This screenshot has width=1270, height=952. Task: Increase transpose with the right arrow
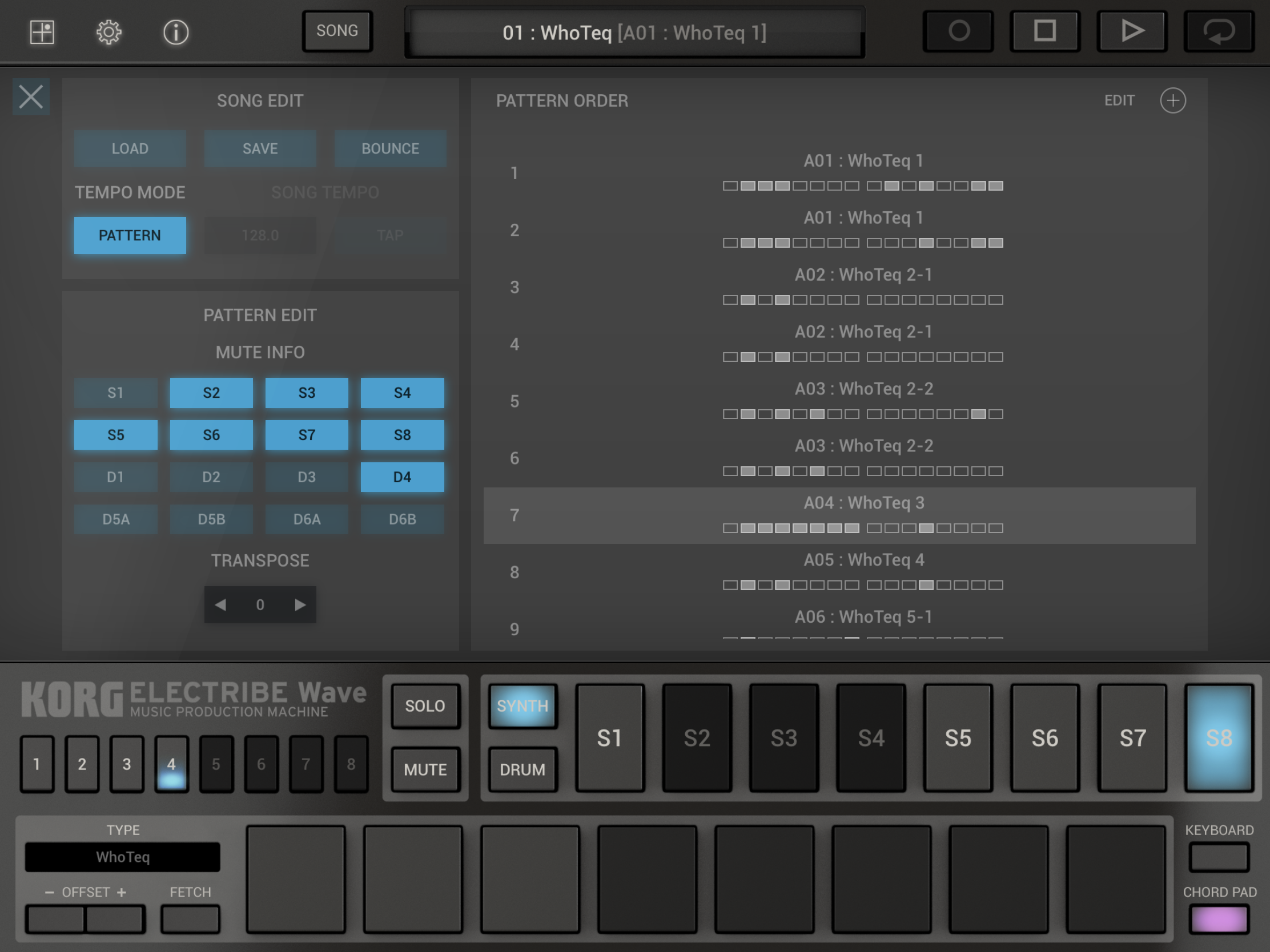(x=300, y=604)
